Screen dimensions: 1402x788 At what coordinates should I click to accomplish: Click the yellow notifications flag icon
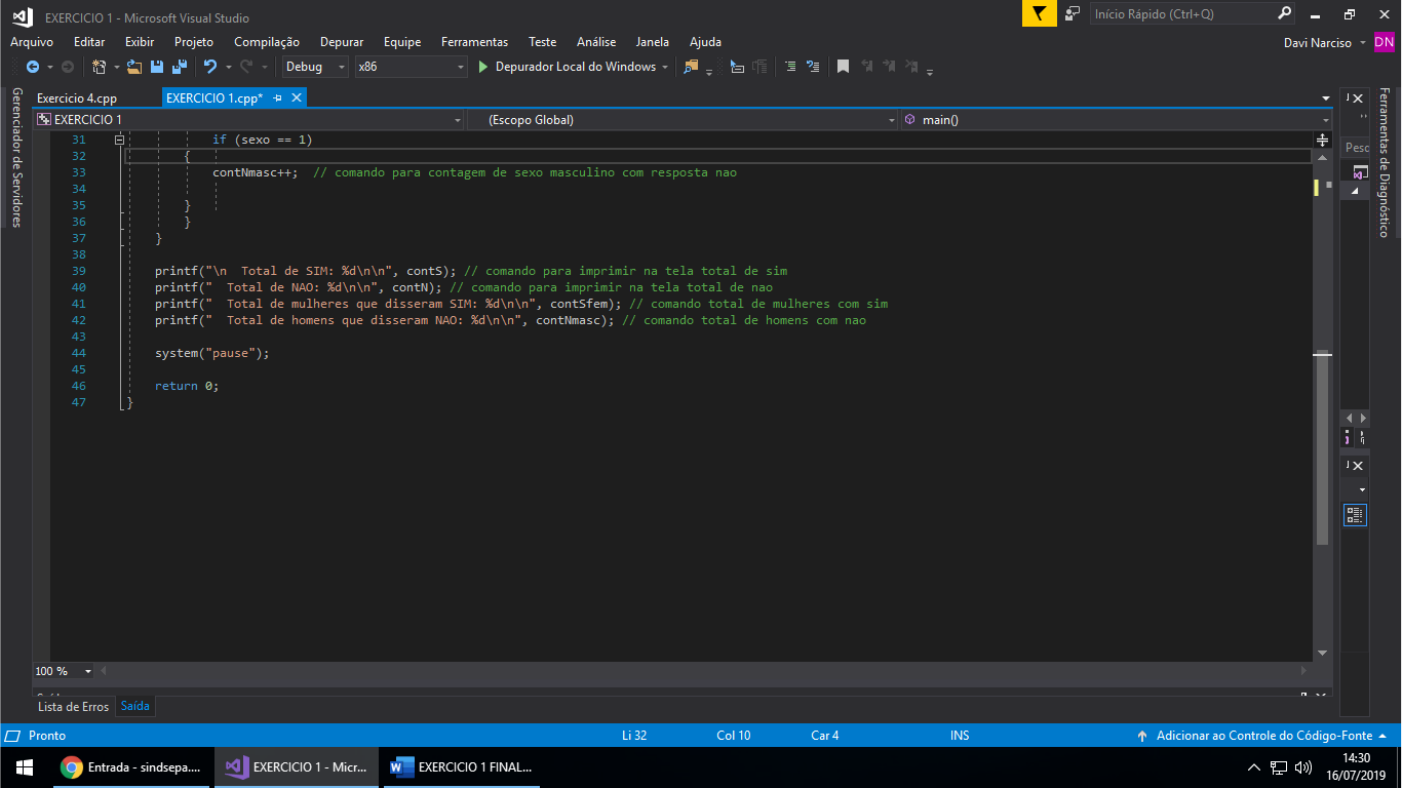tap(1039, 14)
